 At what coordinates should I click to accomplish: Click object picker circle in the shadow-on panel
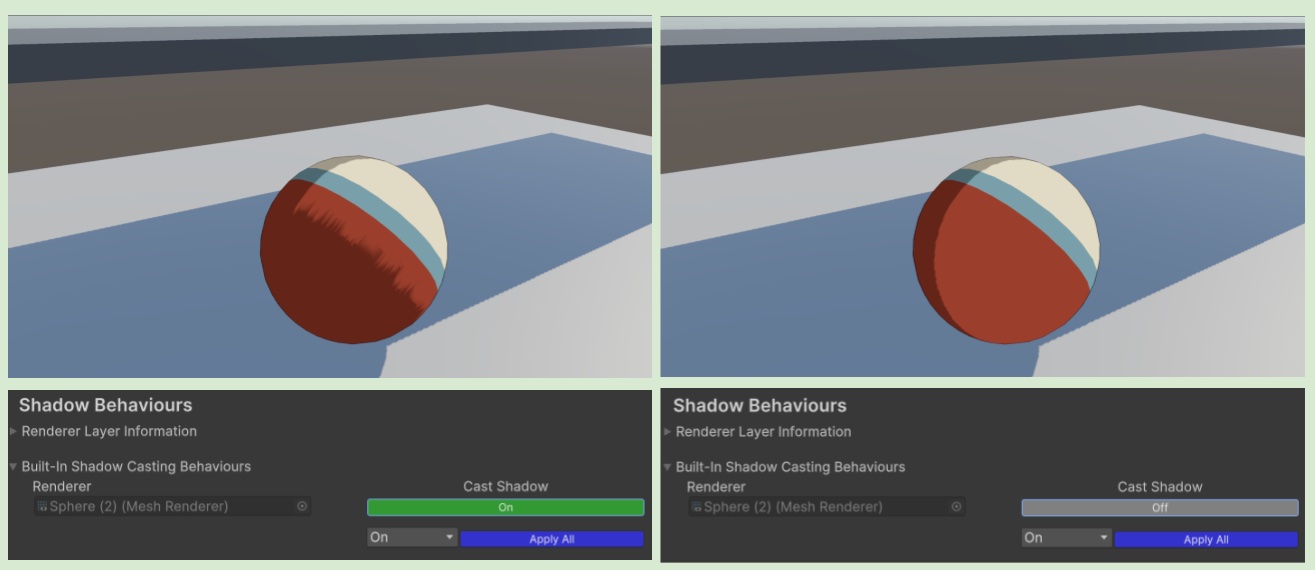pyautogui.click(x=302, y=507)
